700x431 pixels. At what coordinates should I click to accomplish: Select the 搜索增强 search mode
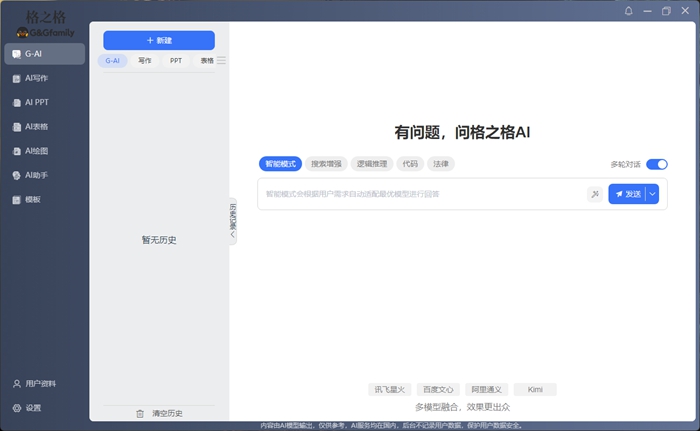click(x=325, y=164)
